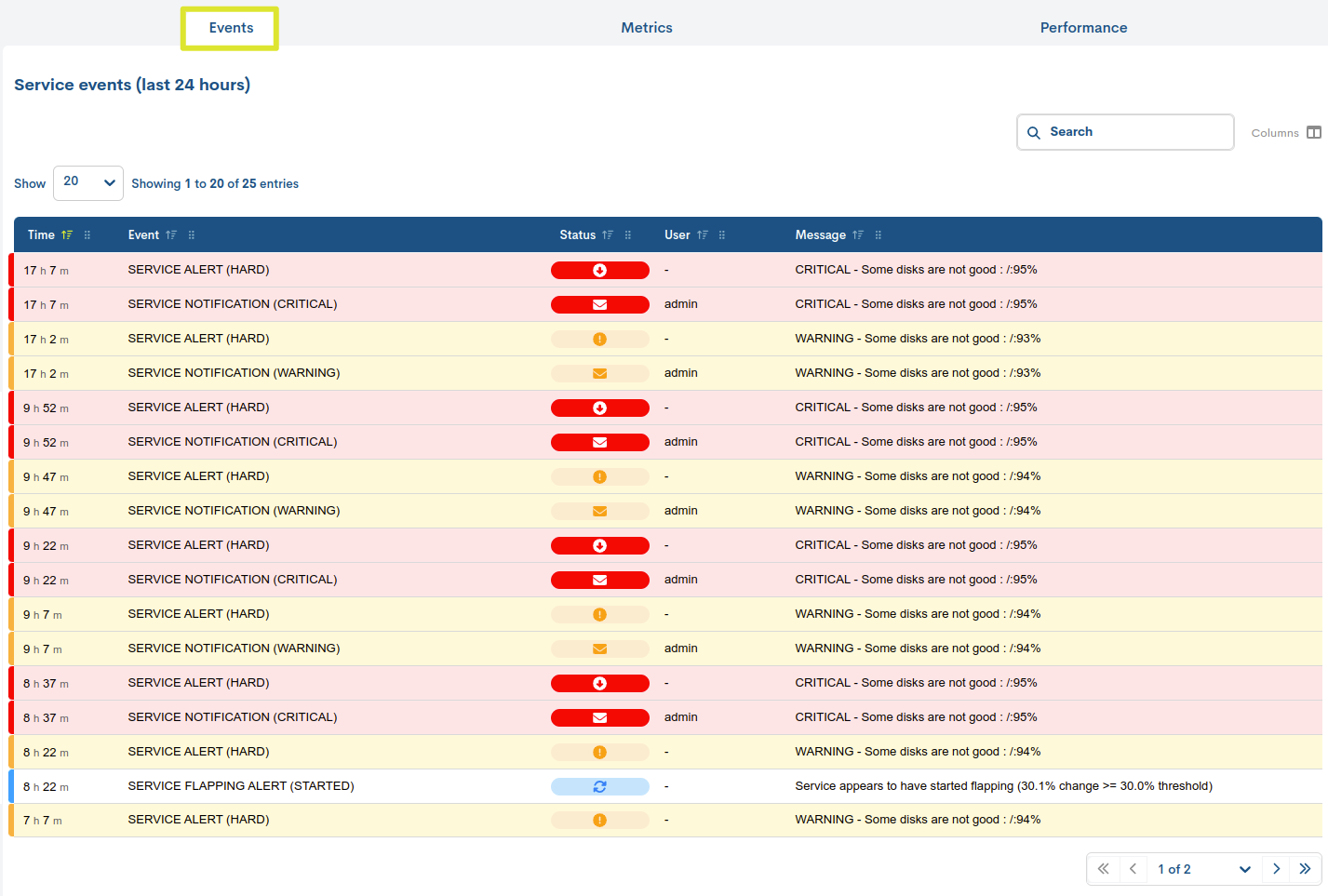The height and width of the screenshot is (896, 1328).
Task: Jump to the last page
Action: pos(1305,869)
